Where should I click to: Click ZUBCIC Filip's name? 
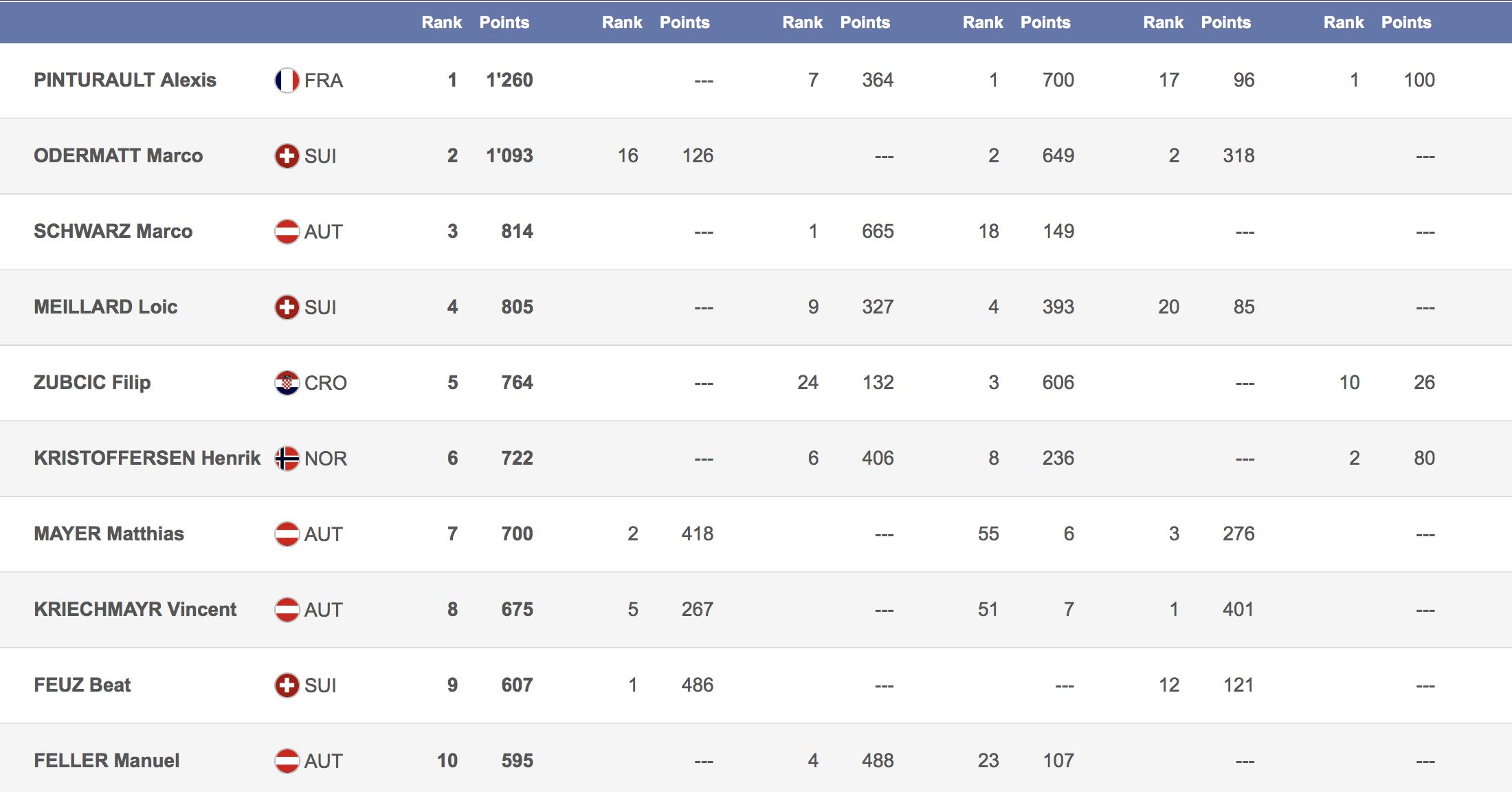pos(92,383)
